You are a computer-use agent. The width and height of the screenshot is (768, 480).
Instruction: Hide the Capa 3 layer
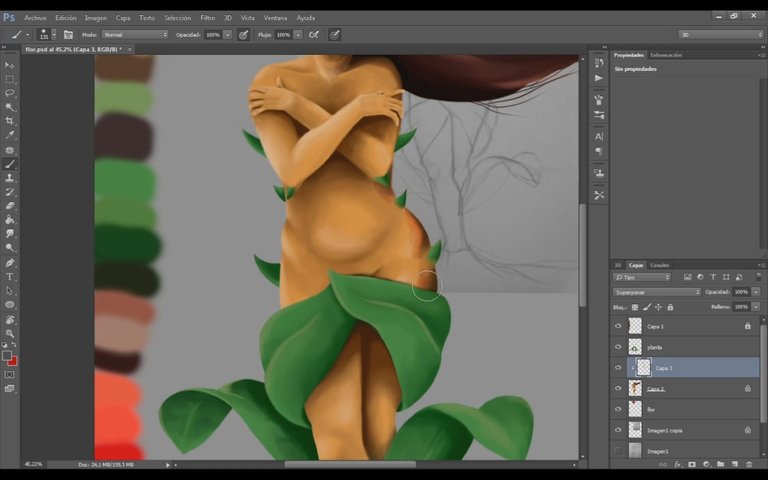[x=618, y=367]
